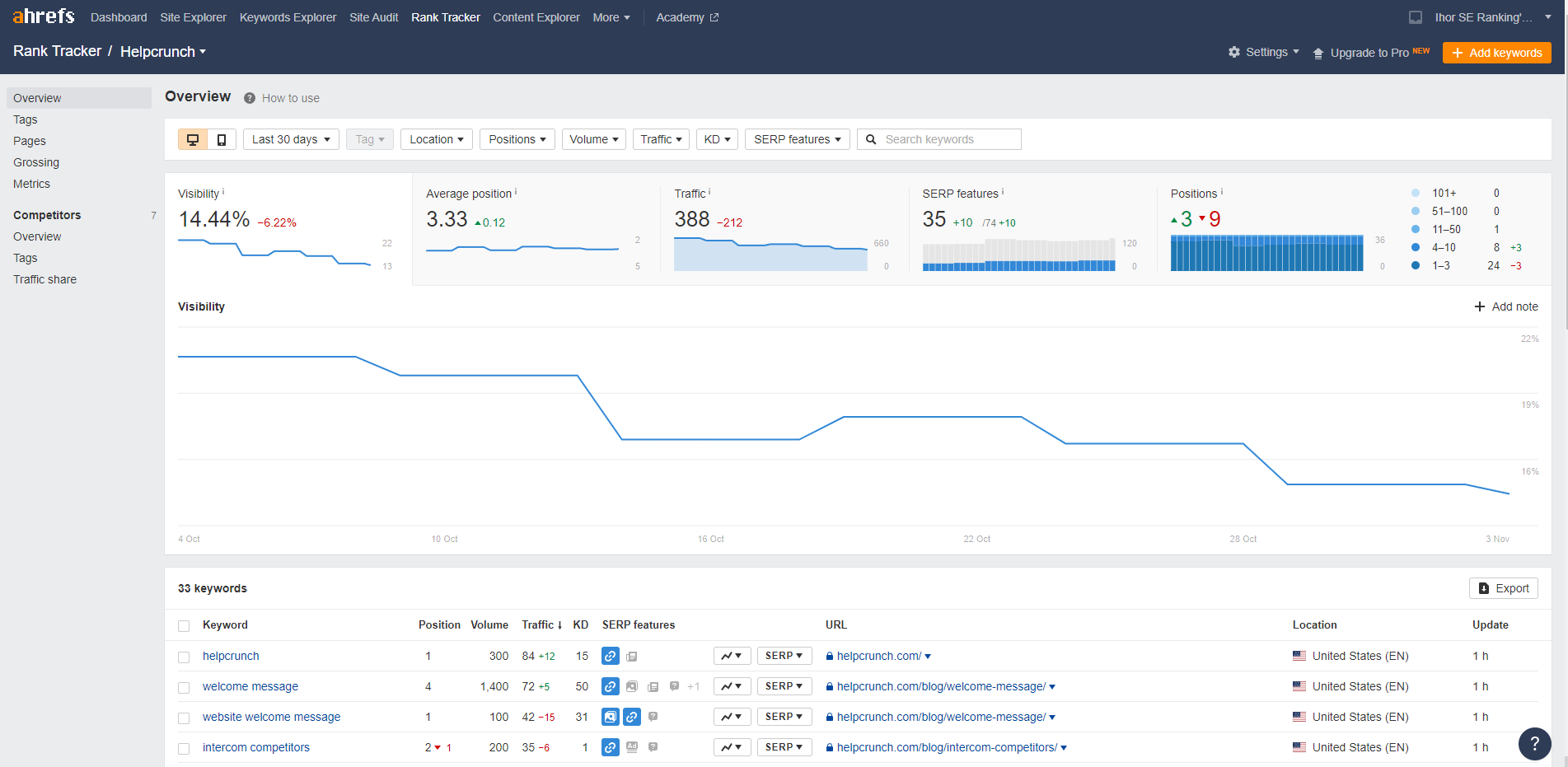1568x767 pixels.
Task: Click Ads SERP feature icon in intercom competitors row
Action: [x=632, y=747]
